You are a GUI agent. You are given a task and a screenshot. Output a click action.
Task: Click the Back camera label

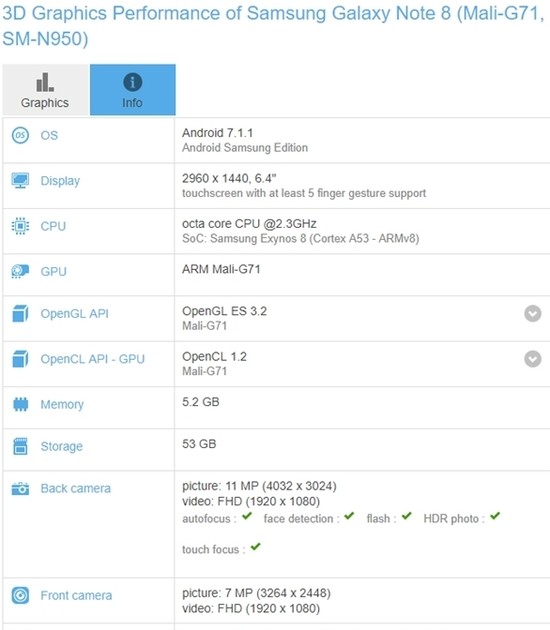click(76, 489)
